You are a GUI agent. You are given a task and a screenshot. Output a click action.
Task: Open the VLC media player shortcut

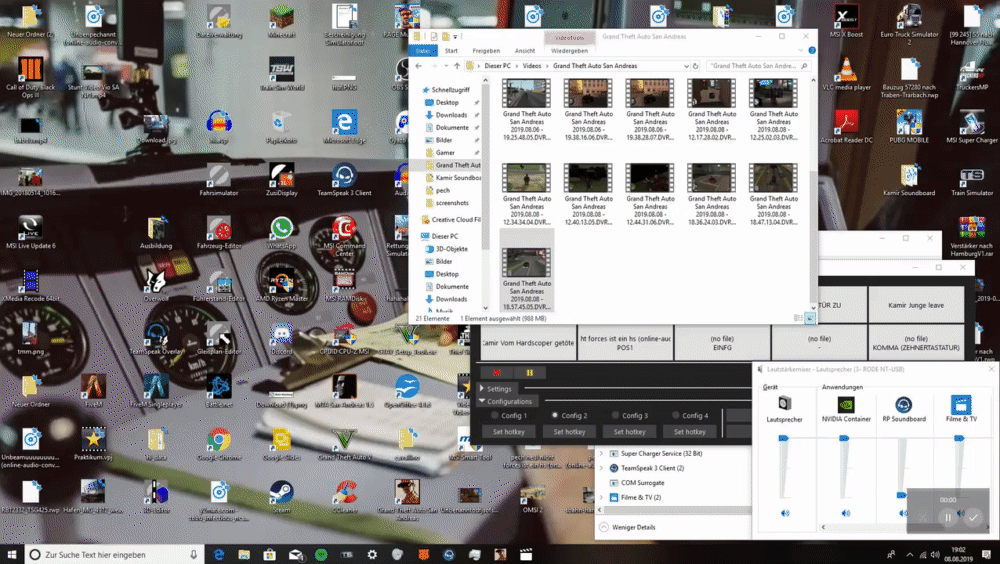coord(844,70)
